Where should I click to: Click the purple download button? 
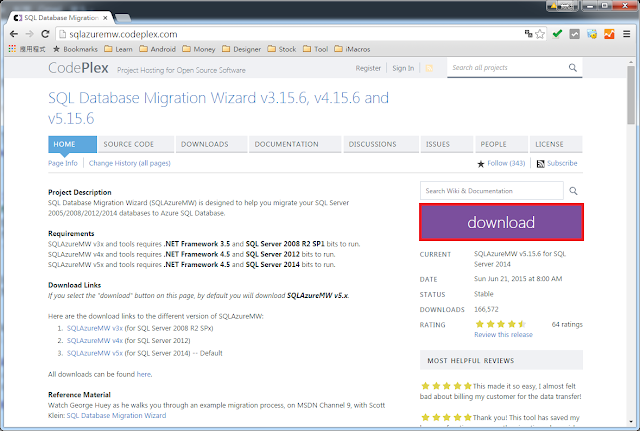(501, 222)
